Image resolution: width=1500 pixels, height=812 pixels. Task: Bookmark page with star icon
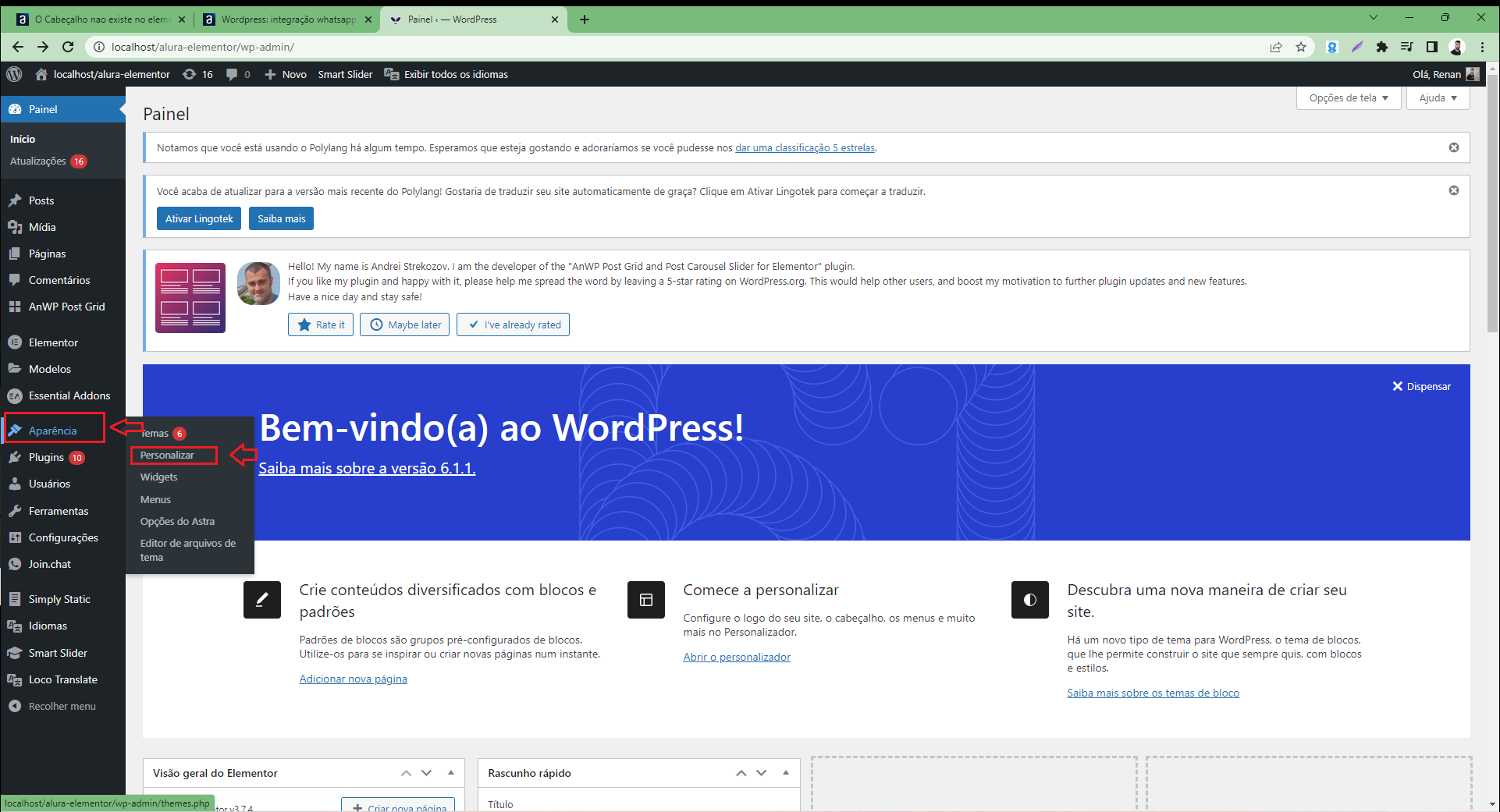coord(1301,47)
